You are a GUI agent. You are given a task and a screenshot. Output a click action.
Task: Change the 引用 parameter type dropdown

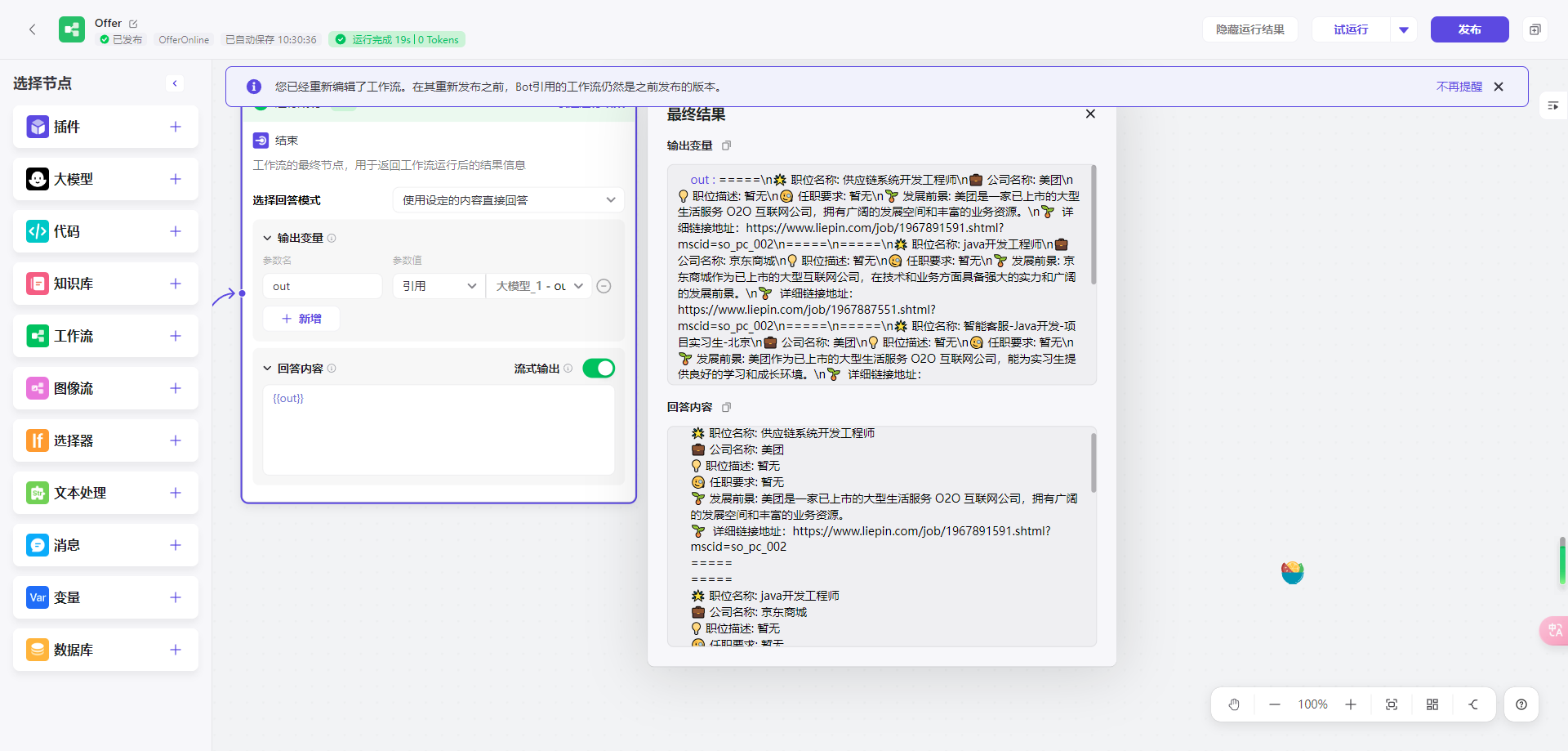439,286
